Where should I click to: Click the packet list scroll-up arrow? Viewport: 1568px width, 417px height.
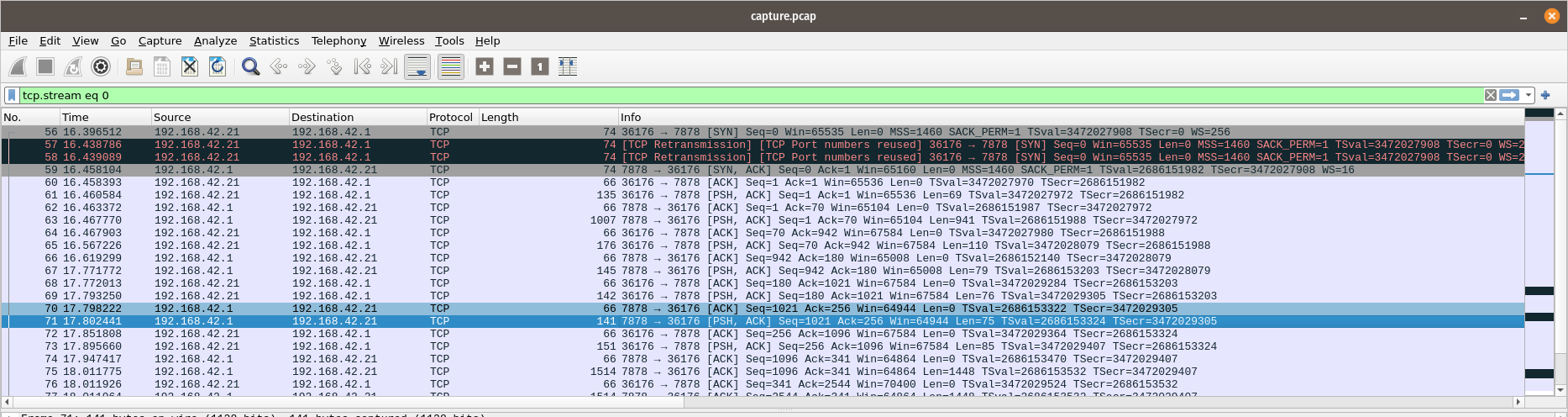click(1560, 113)
